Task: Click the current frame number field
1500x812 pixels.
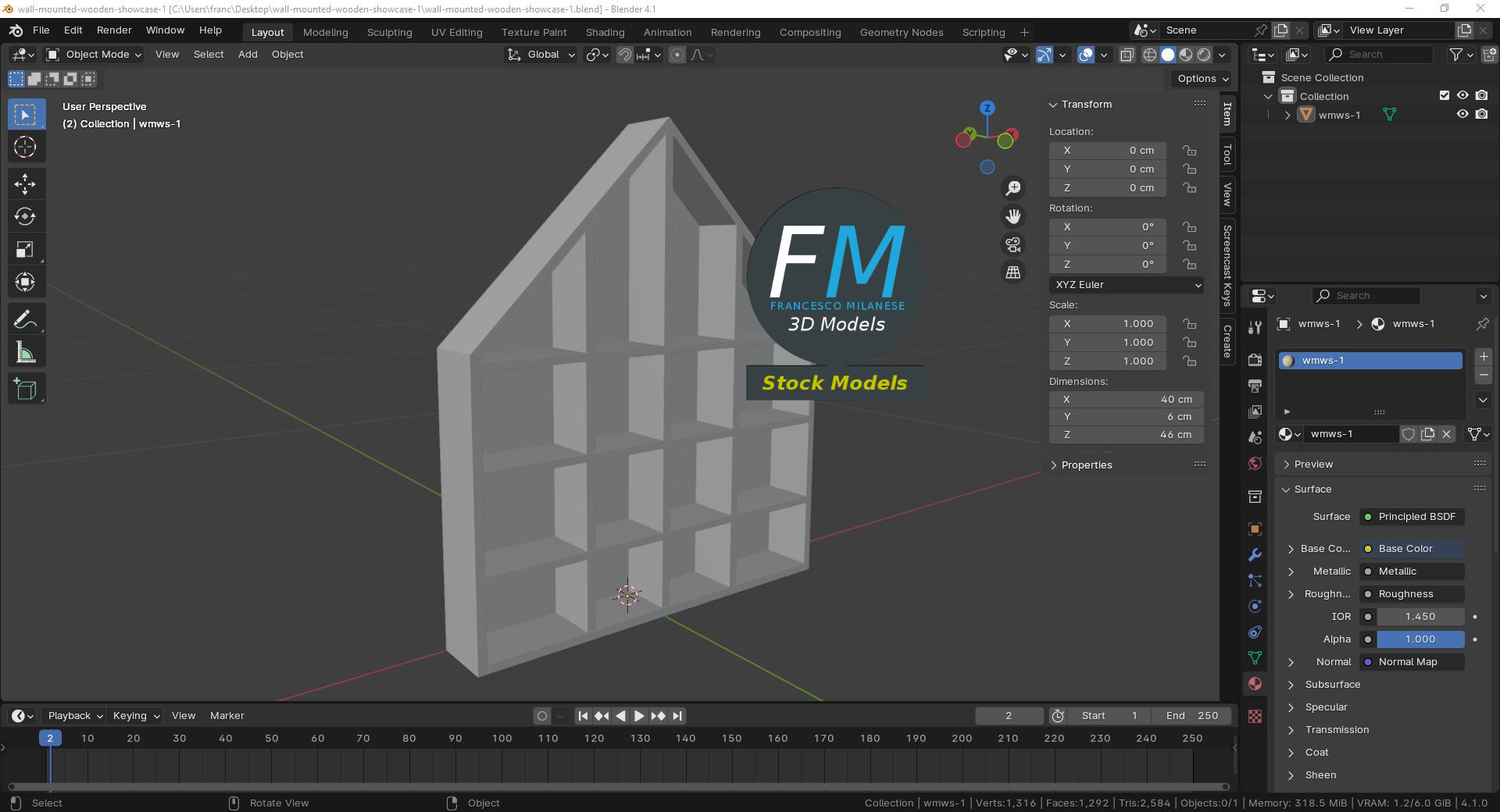Action: (x=1009, y=716)
